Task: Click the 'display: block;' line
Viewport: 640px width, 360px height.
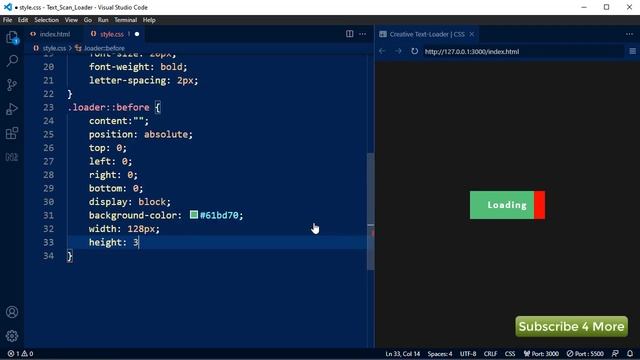Action: [x=129, y=202]
